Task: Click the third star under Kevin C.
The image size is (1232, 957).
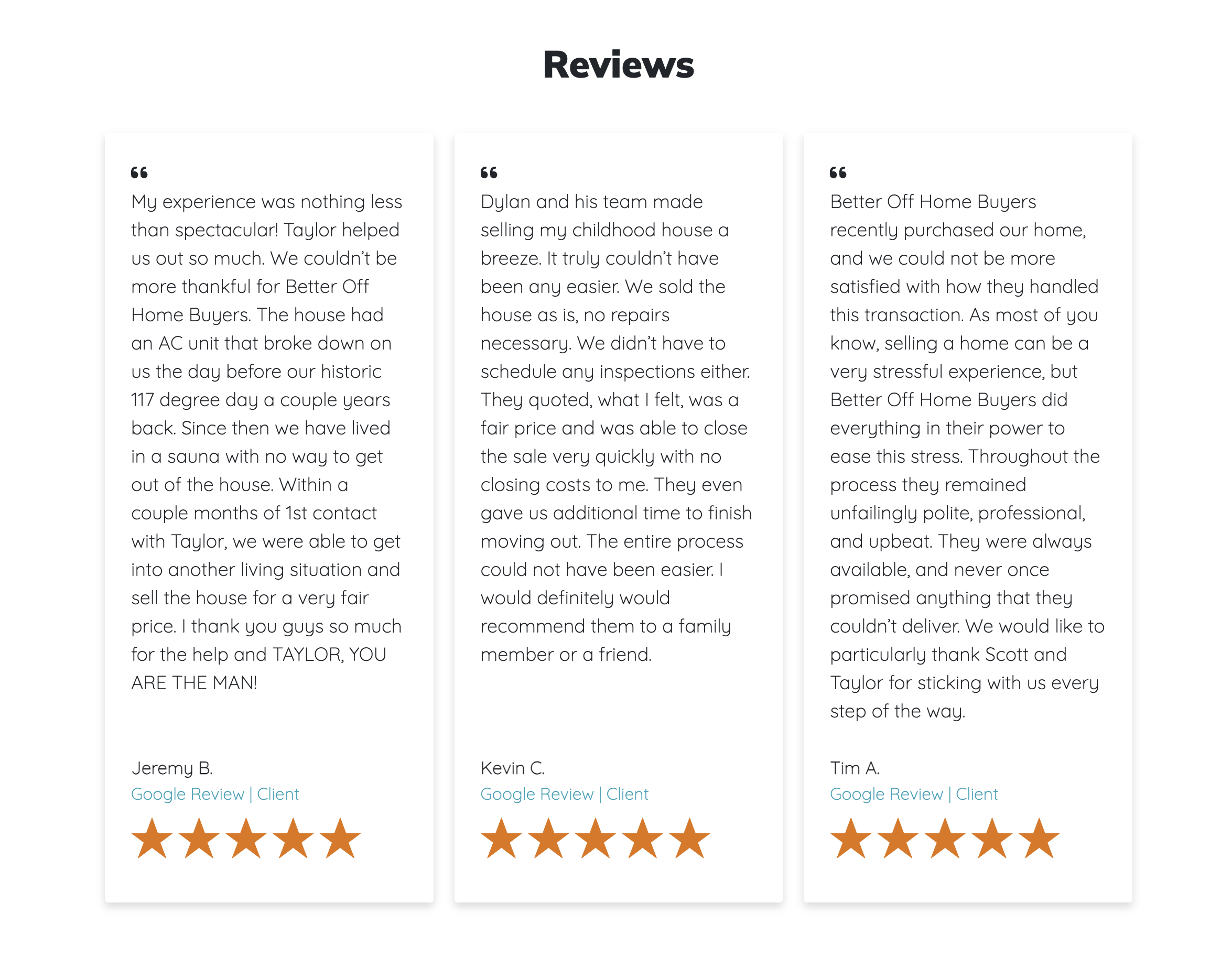Action: coord(595,838)
